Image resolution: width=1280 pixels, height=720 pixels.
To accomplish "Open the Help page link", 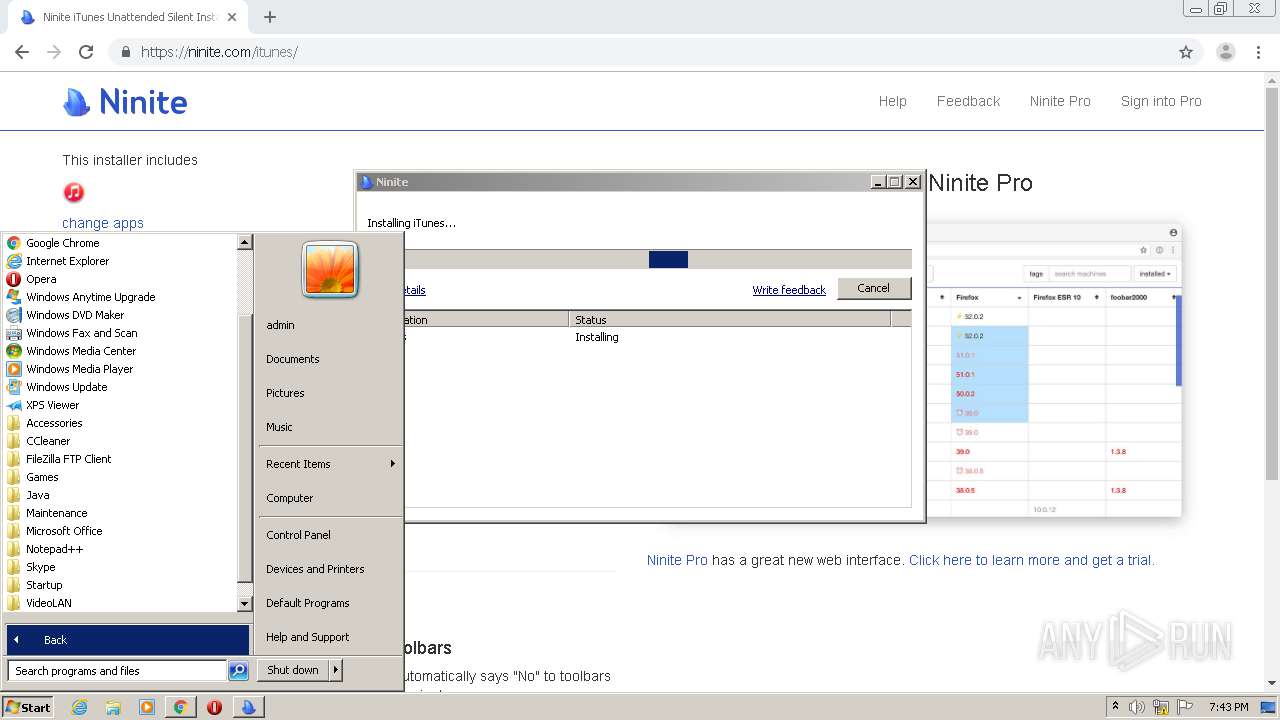I will point(892,101).
